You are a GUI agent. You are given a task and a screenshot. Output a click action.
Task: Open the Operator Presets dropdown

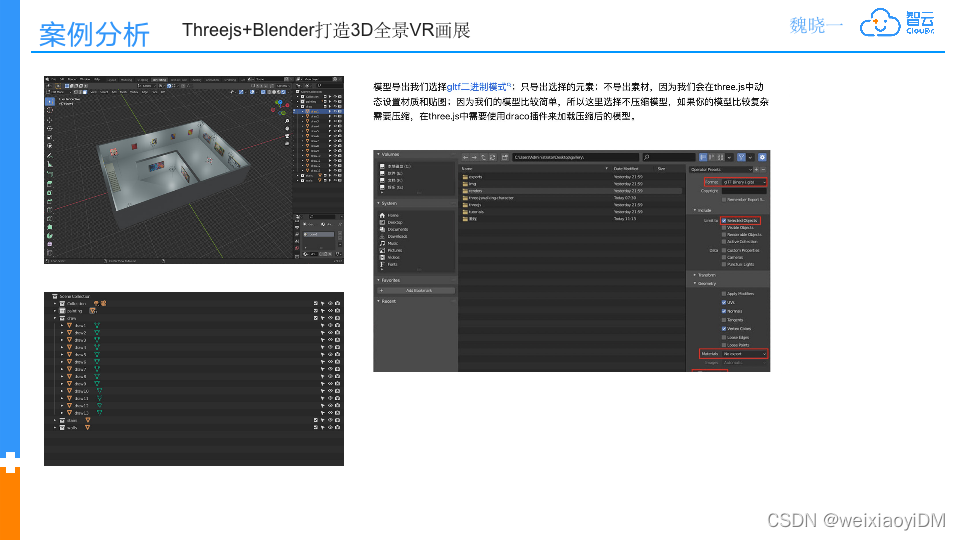(x=721, y=170)
